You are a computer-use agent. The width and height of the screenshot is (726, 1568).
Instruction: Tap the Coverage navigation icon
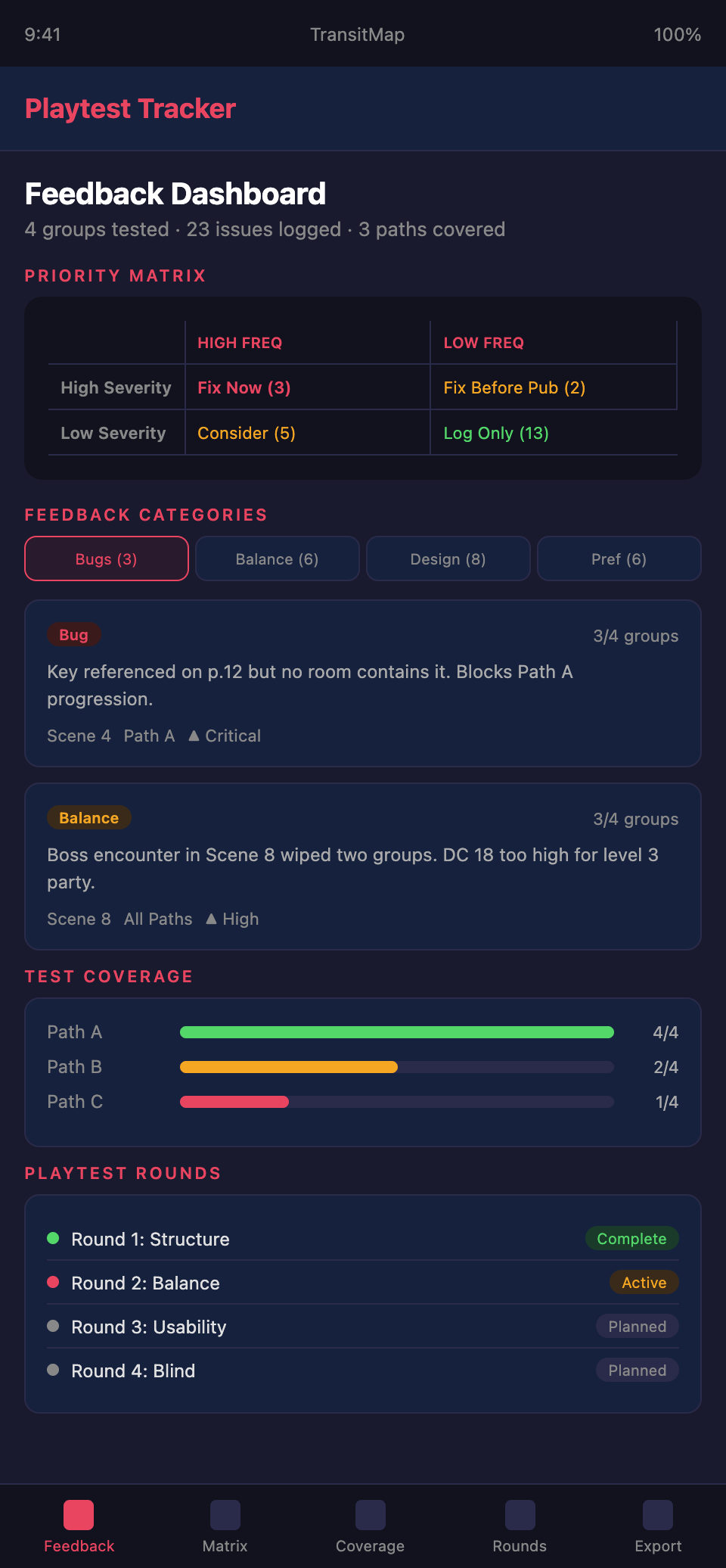pos(371,1515)
